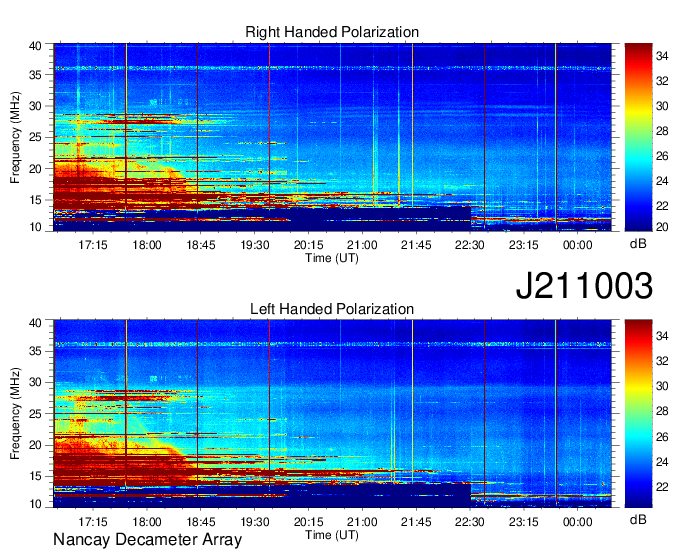Screen dimensions: 680x552
Task: Click "22" on the lower colorbar scale
Action: click(662, 487)
